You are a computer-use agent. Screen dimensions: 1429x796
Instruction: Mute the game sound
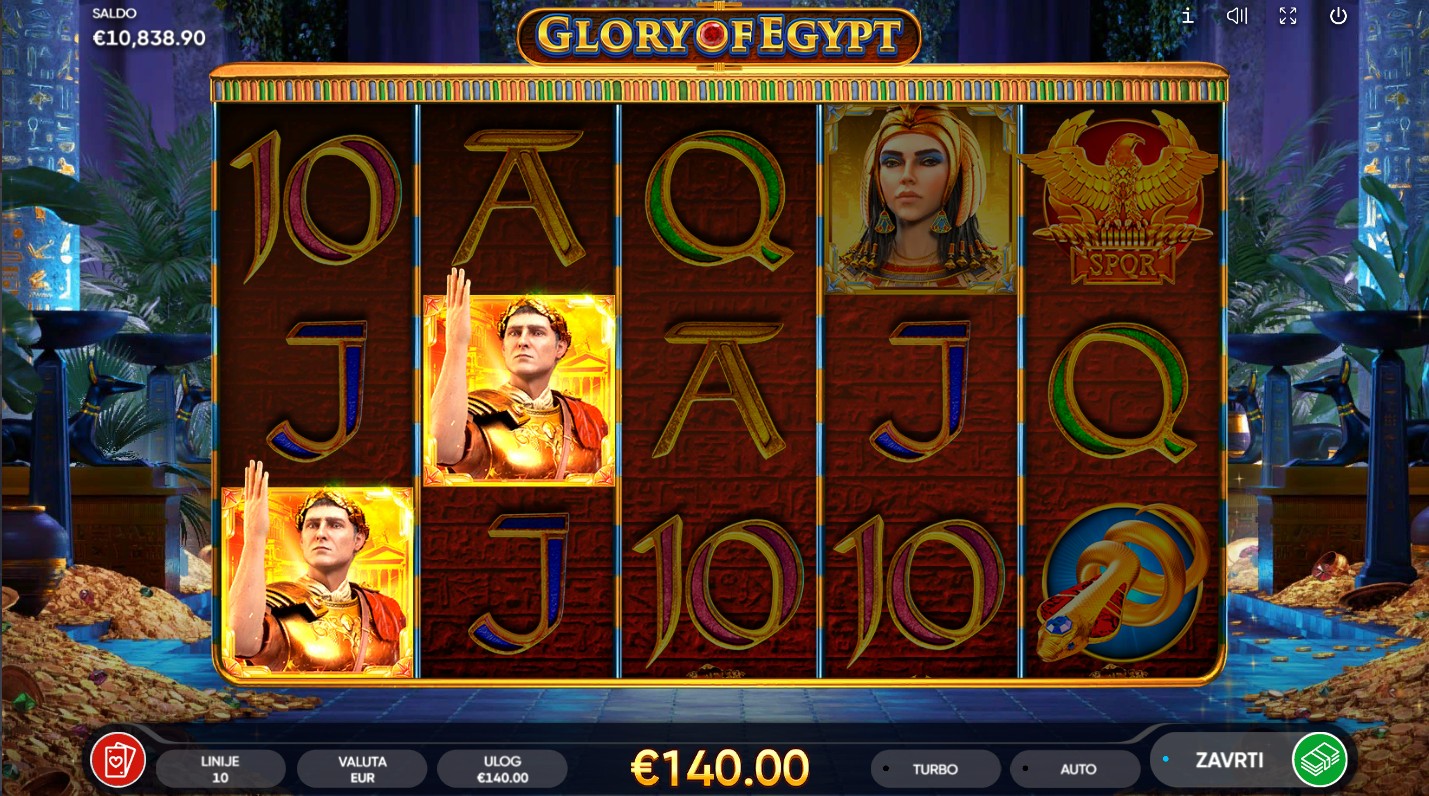pos(1238,15)
